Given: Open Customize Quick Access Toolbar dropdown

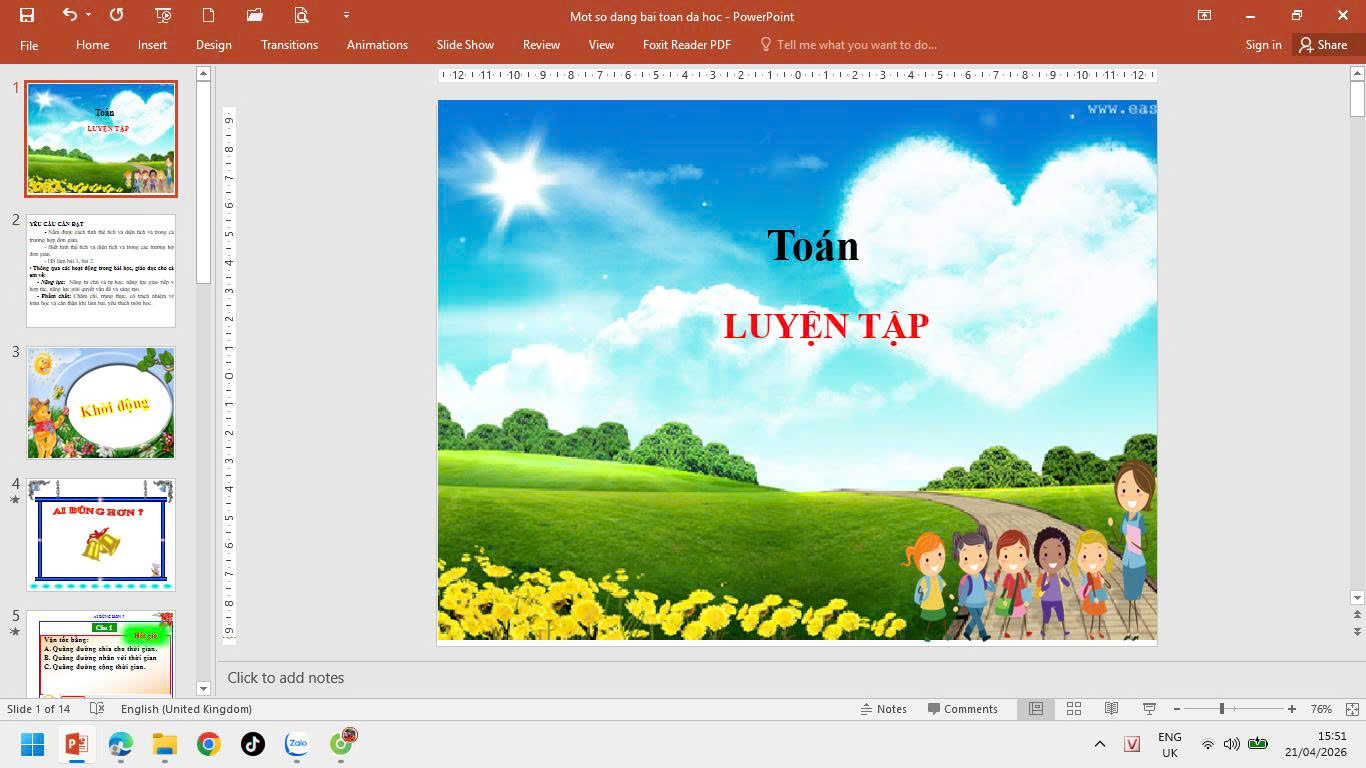Looking at the screenshot, I should pyautogui.click(x=346, y=15).
